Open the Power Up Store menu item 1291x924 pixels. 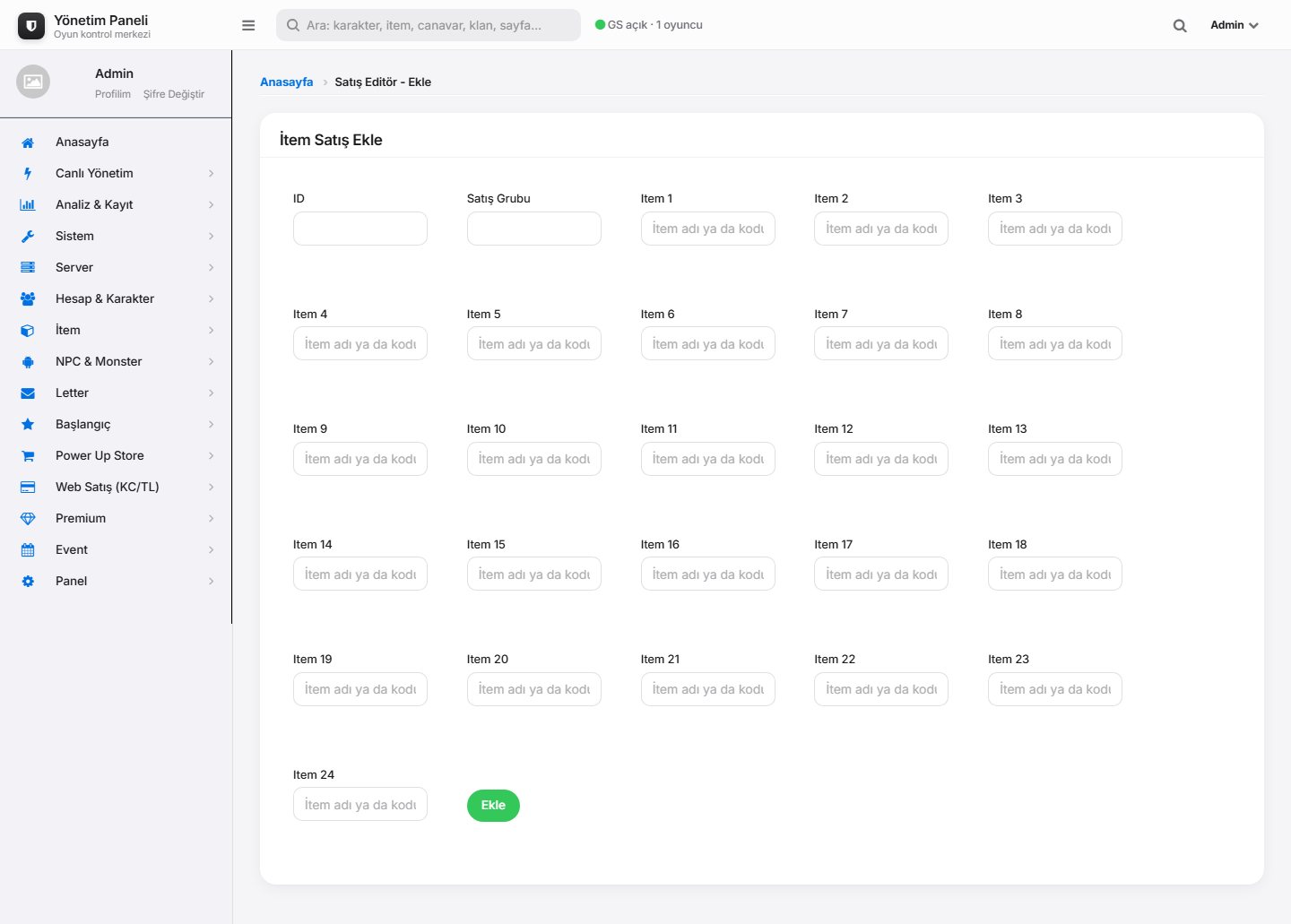[x=116, y=455]
